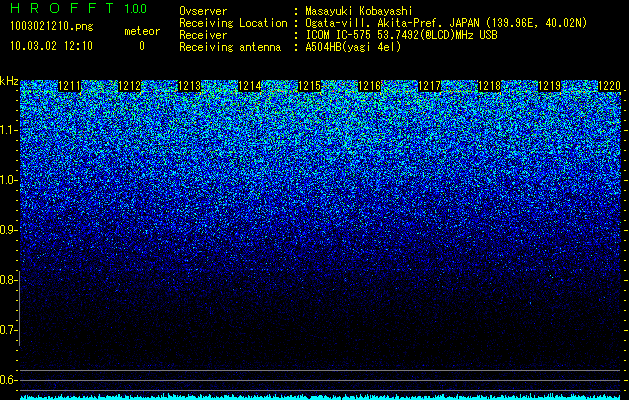Screen dimensions: 629x400
Task: Click the 1.0 frequency axis label
Action: (8, 180)
